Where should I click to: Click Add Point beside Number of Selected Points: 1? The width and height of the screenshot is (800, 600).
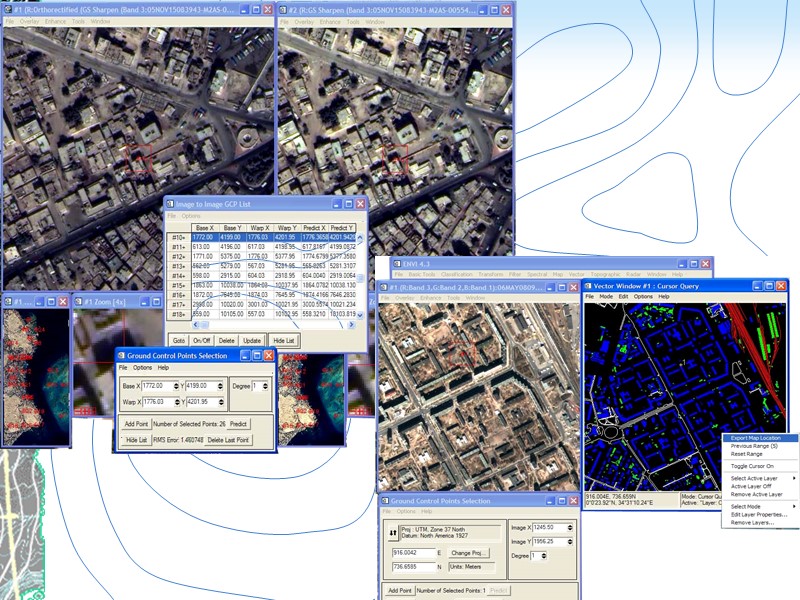click(x=399, y=590)
